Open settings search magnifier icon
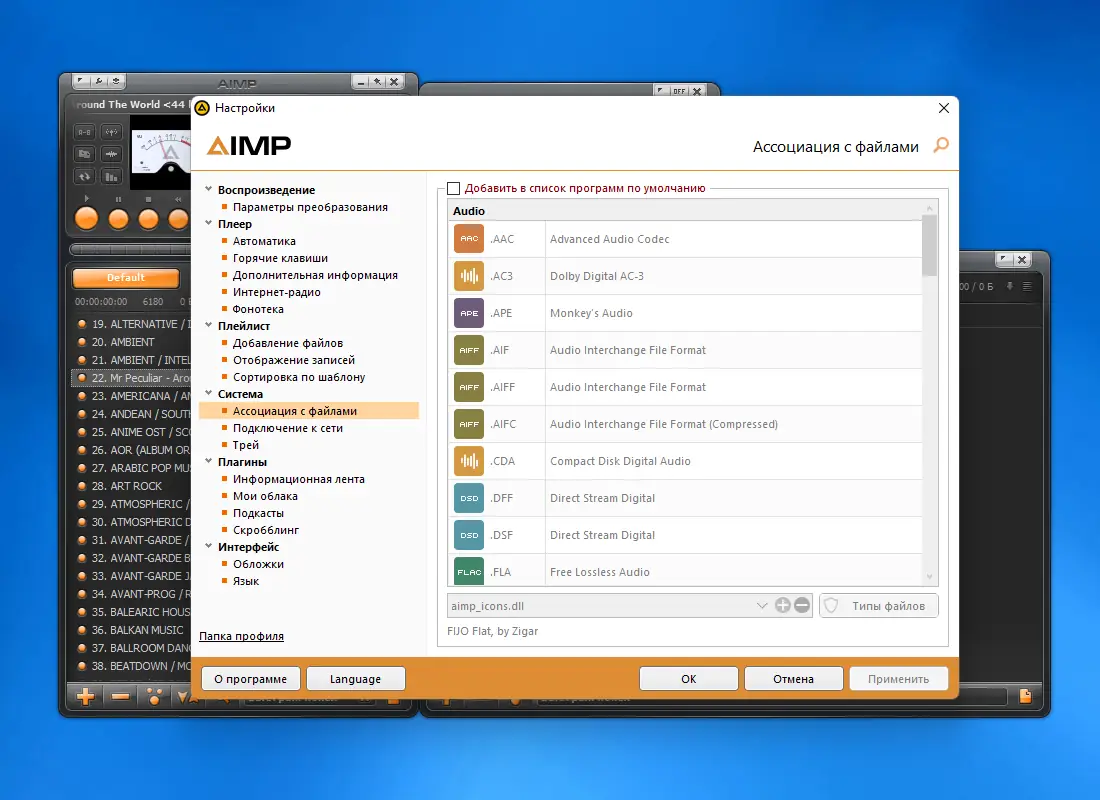 click(x=941, y=145)
